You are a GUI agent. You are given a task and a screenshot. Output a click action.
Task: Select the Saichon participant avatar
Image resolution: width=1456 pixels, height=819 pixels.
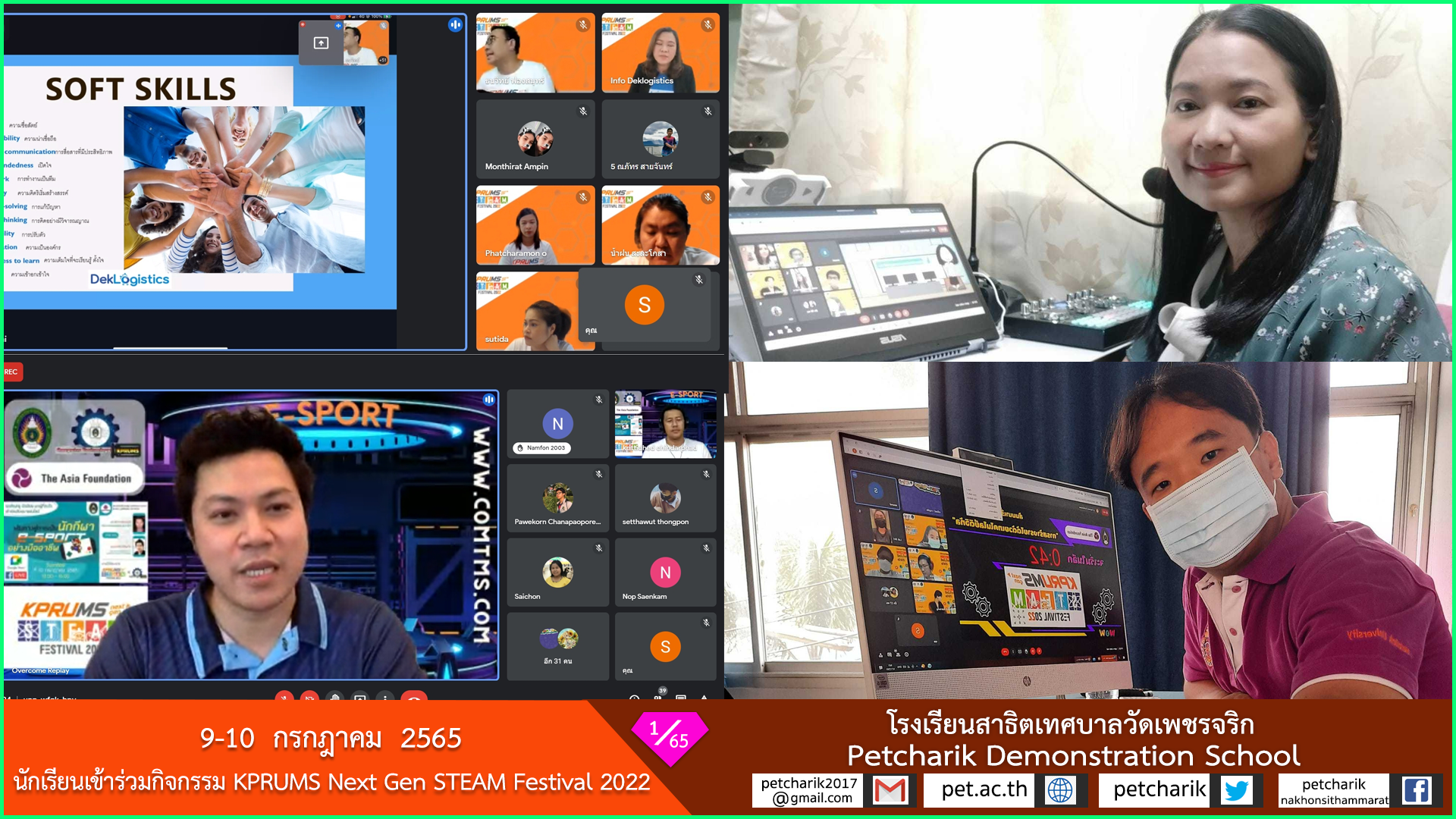point(558,572)
